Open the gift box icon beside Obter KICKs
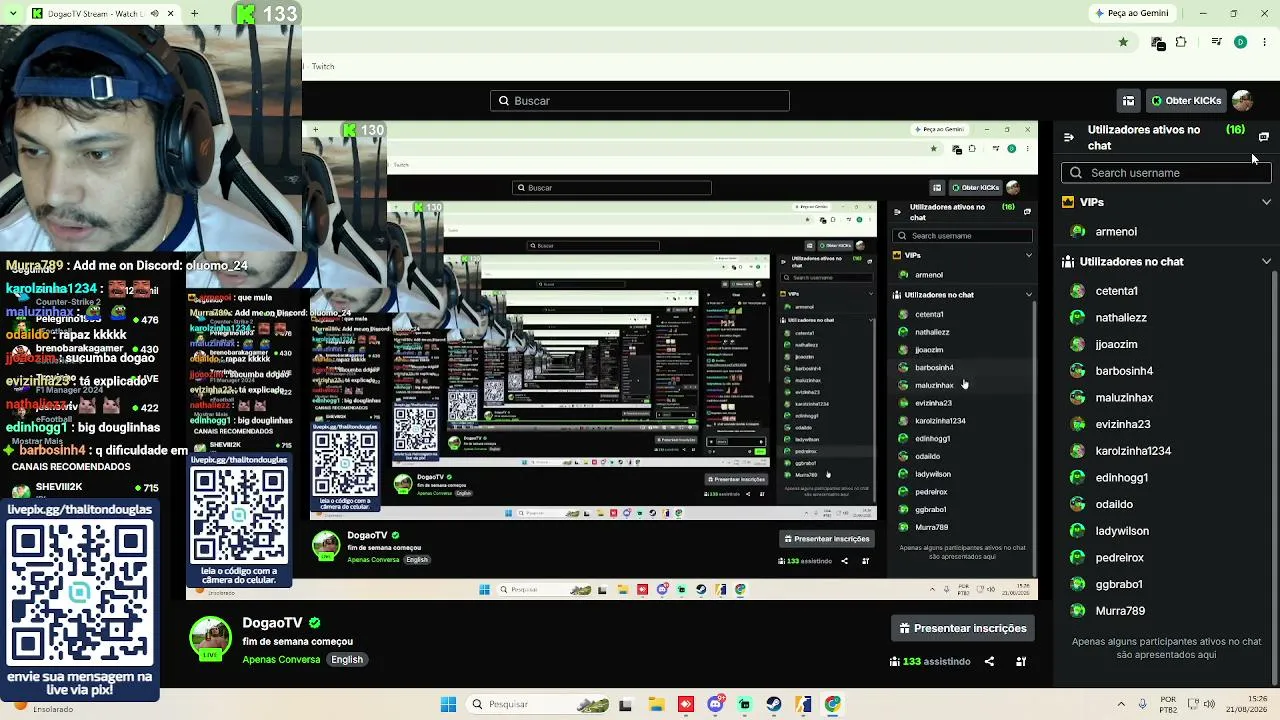Viewport: 1280px width, 720px height. click(x=1128, y=101)
